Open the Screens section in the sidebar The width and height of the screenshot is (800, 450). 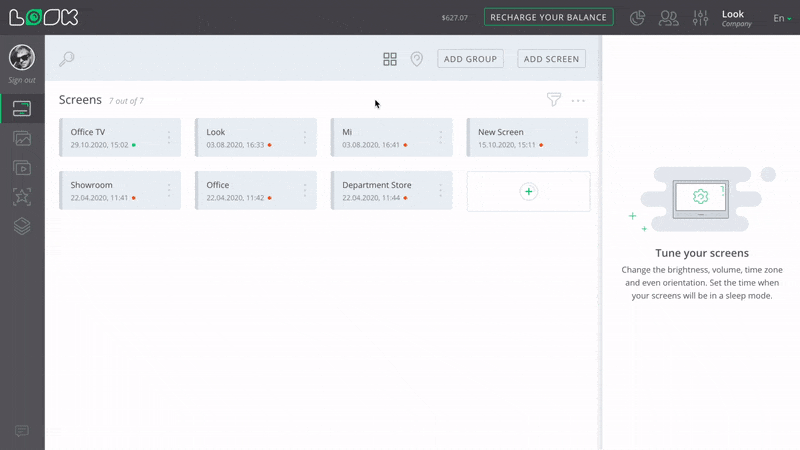[22, 109]
